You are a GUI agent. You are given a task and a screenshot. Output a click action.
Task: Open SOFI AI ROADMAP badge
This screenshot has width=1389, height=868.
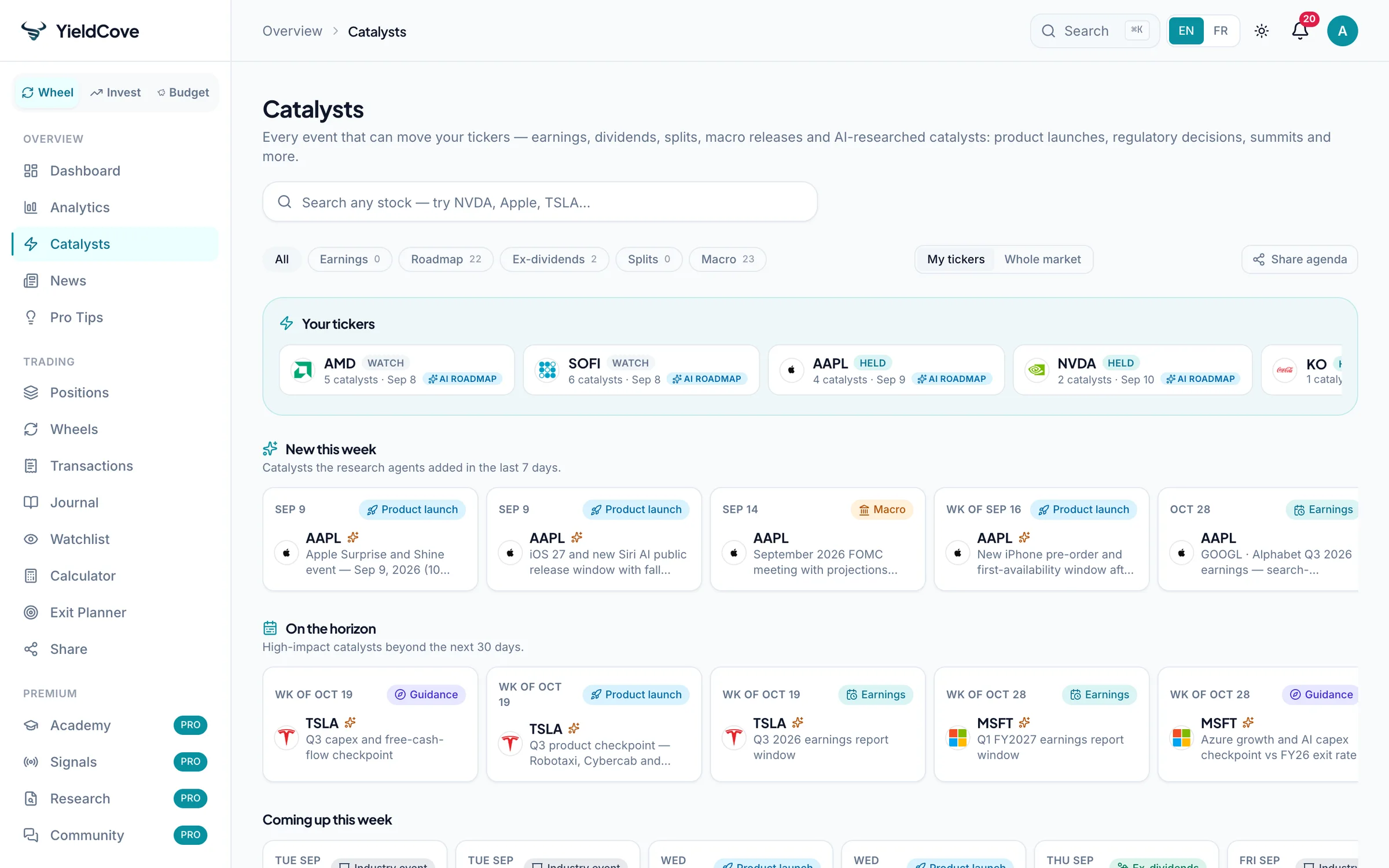click(707, 379)
